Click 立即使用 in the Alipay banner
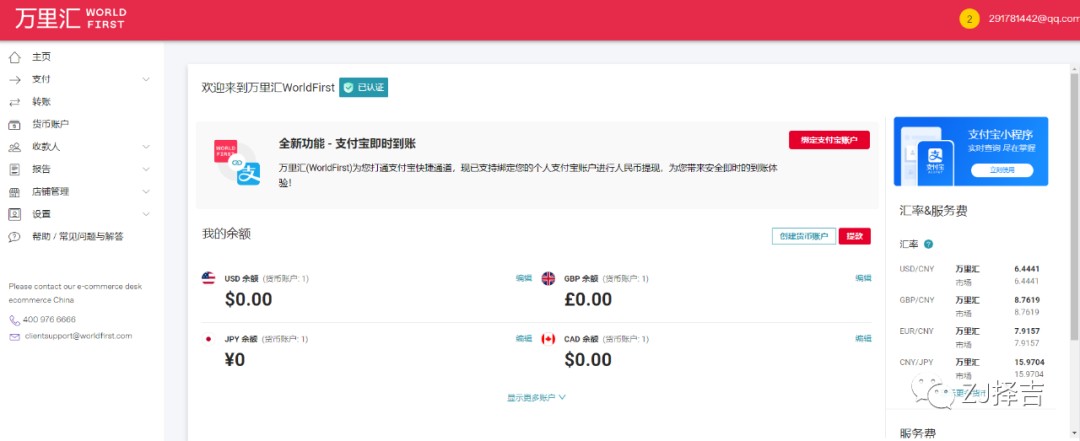This screenshot has height=441, width=1080. click(x=1002, y=170)
